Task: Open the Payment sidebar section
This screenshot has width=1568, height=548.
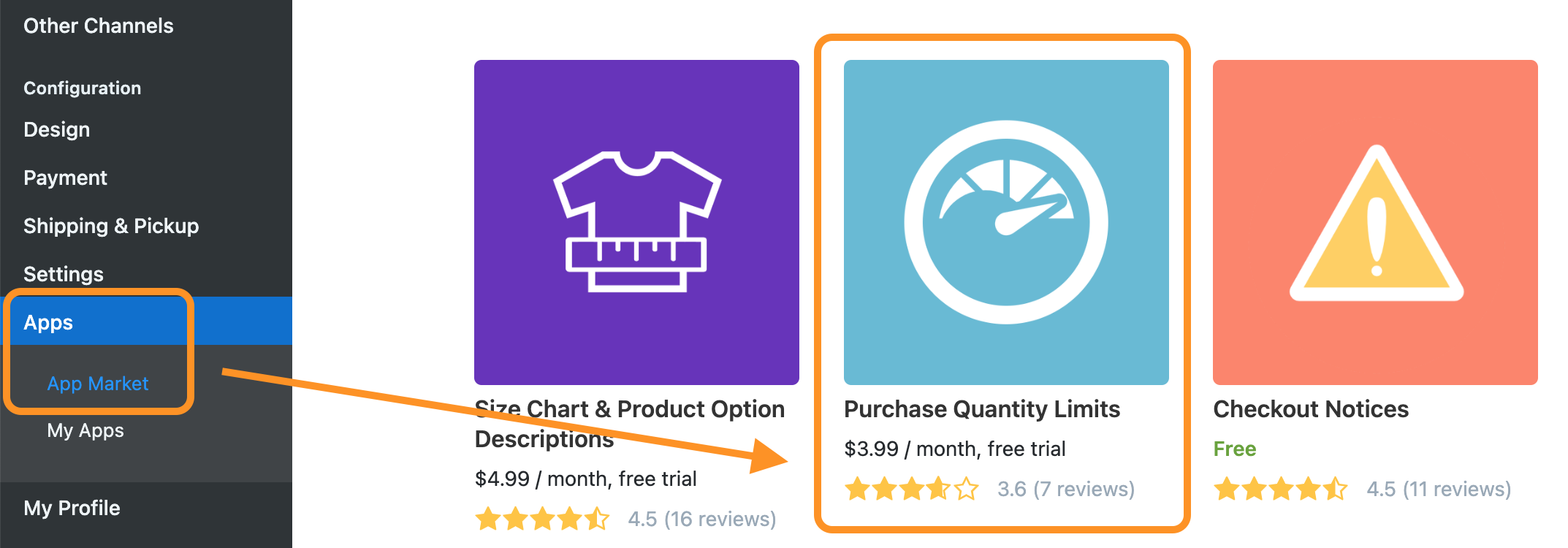Action: pos(65,178)
